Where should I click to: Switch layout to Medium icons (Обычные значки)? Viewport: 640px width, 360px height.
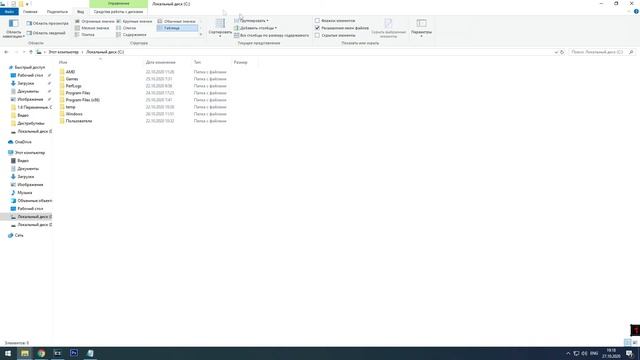[176, 21]
